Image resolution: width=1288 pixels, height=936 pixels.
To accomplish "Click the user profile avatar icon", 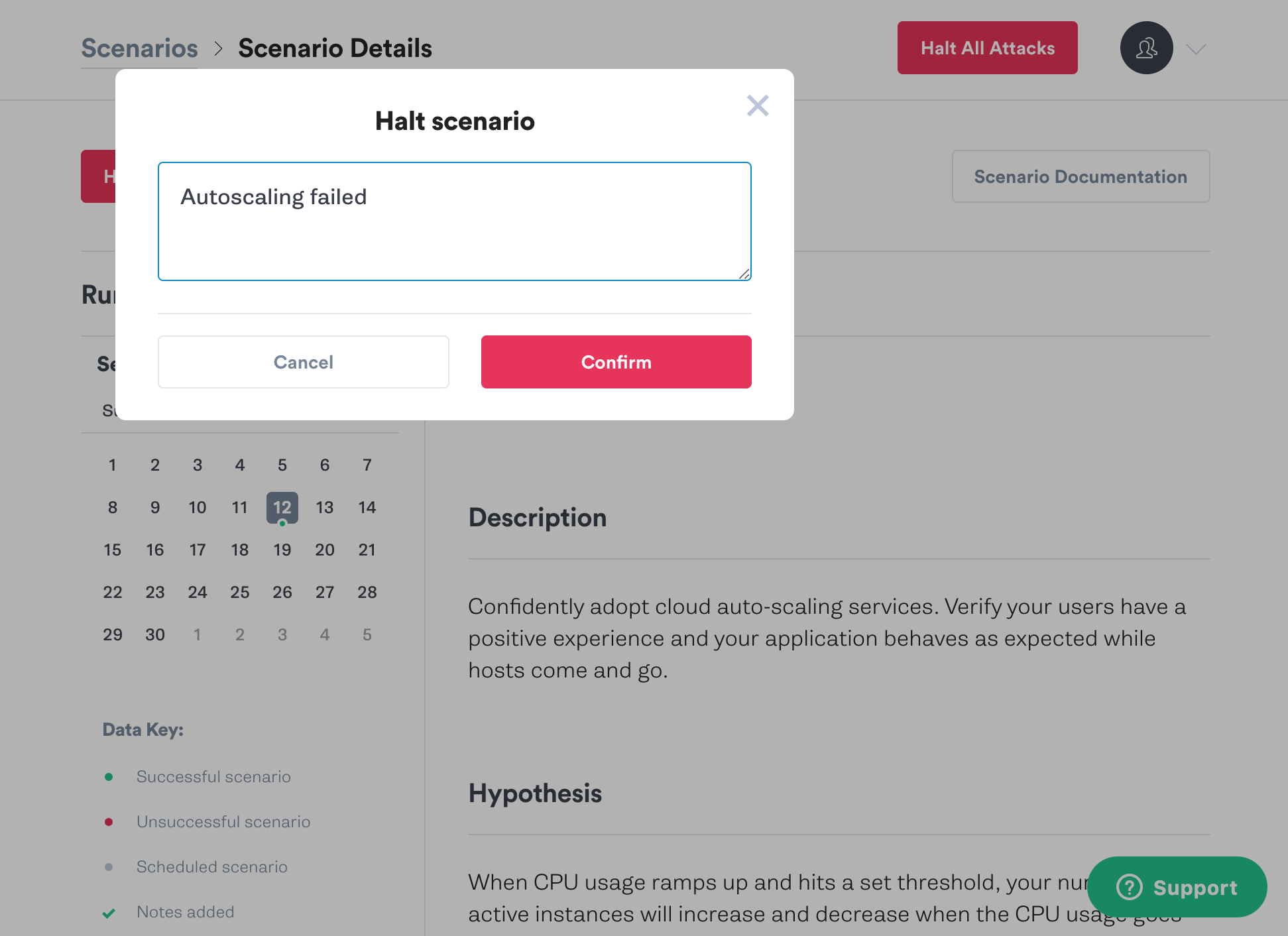I will click(1147, 47).
